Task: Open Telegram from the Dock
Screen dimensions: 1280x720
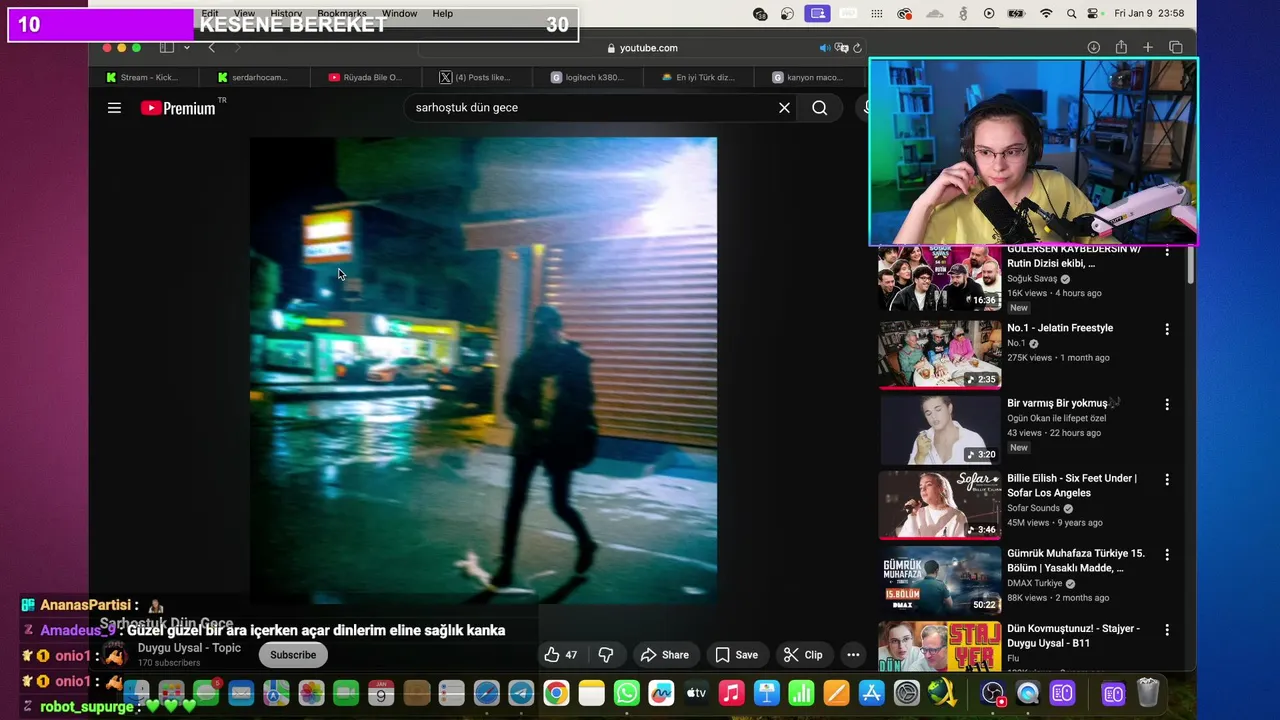Action: (x=521, y=693)
